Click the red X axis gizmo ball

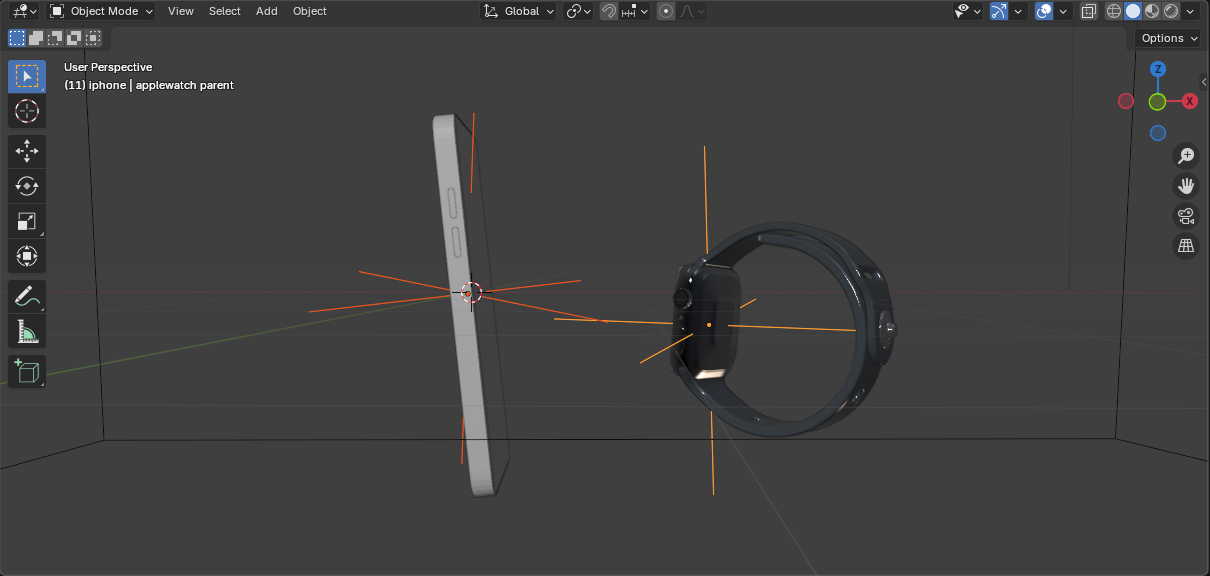(1190, 101)
